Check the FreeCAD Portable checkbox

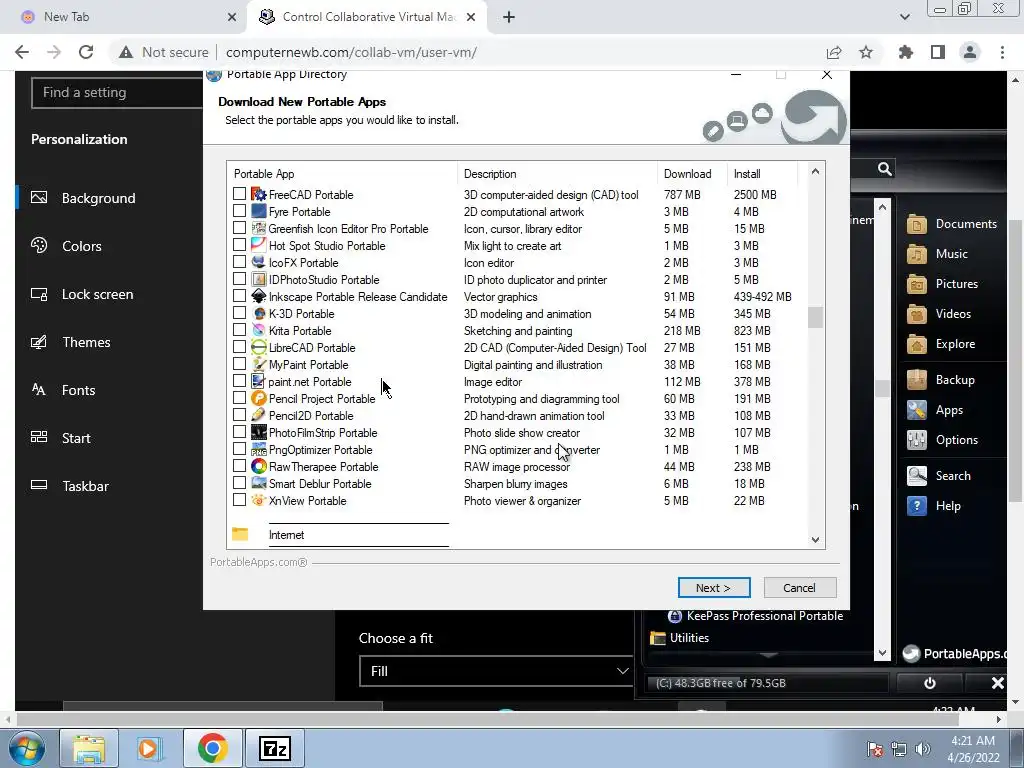coord(240,194)
